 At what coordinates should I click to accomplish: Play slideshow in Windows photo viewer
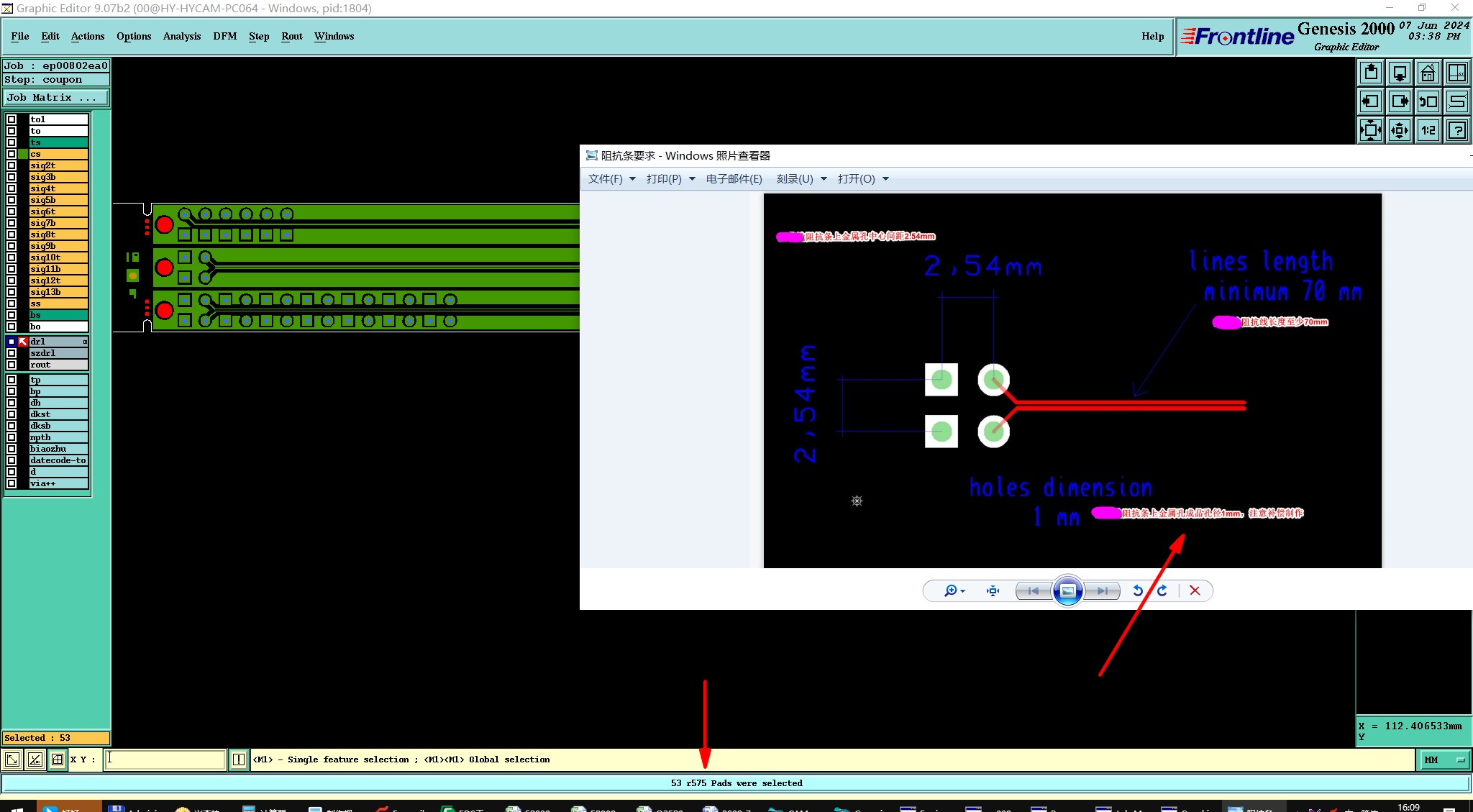click(x=1067, y=590)
